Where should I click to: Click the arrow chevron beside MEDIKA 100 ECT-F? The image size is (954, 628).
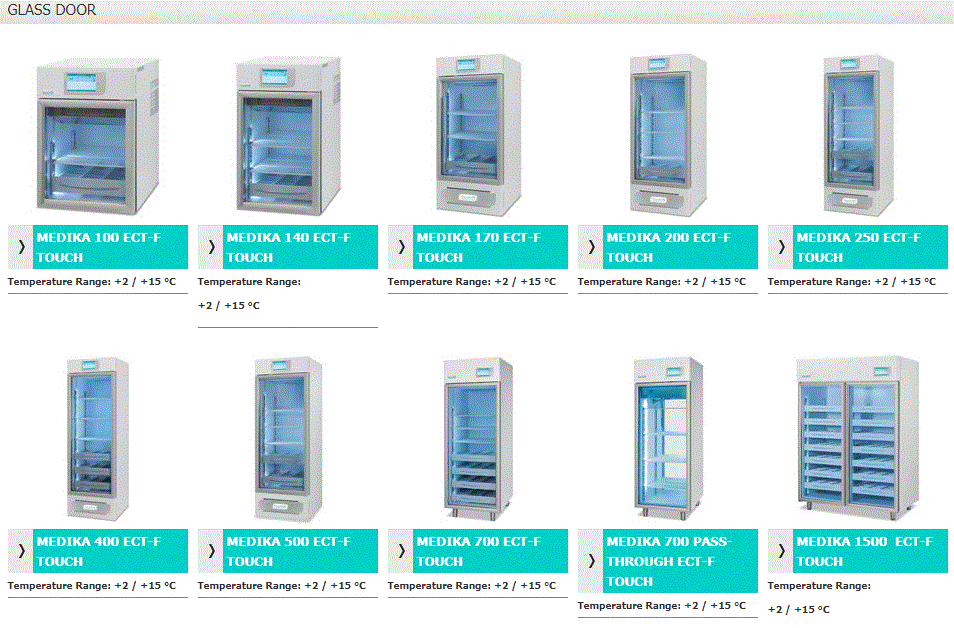21,247
